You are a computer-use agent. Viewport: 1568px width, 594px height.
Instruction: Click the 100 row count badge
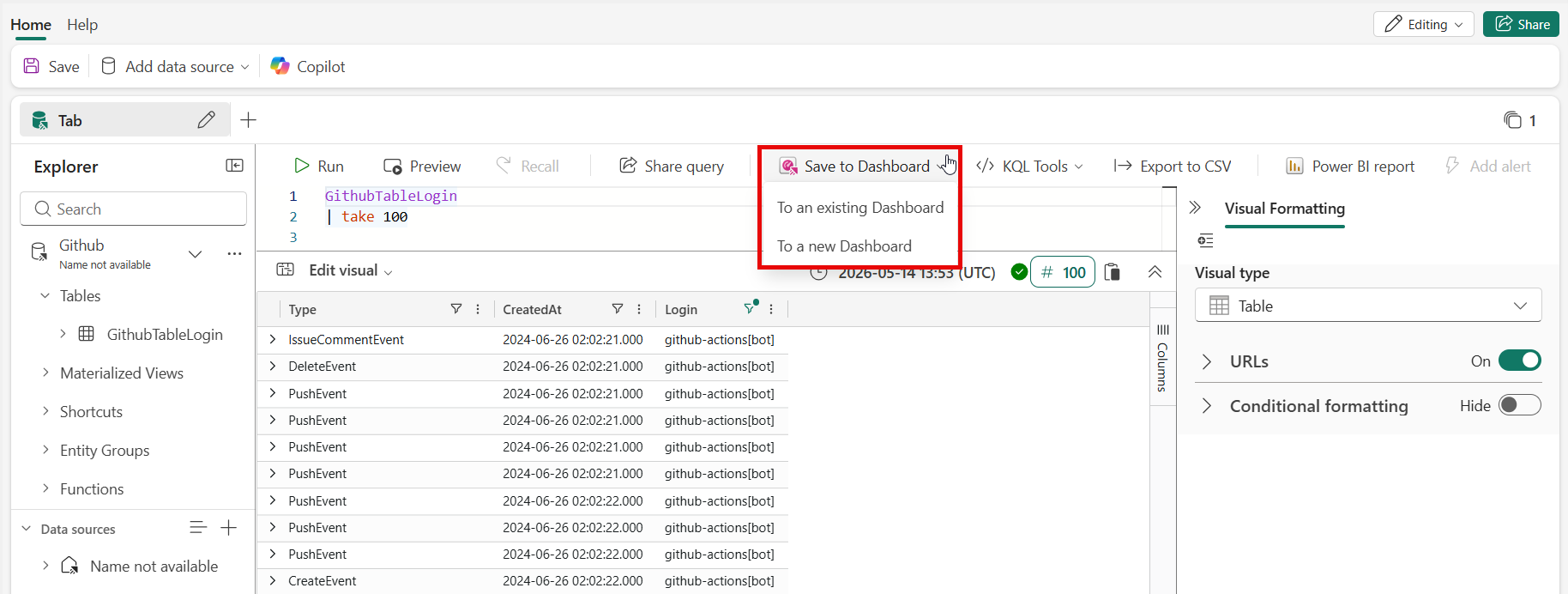tap(1063, 272)
